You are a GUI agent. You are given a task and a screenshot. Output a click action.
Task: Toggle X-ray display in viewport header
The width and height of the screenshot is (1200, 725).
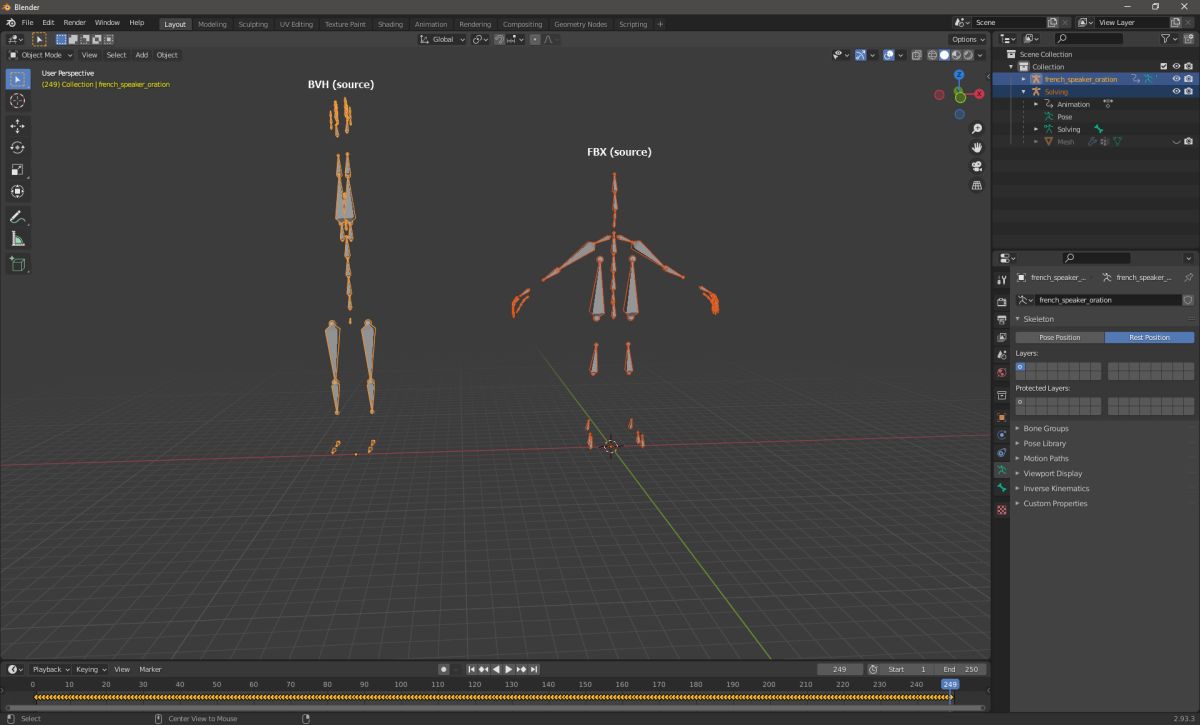[x=918, y=55]
